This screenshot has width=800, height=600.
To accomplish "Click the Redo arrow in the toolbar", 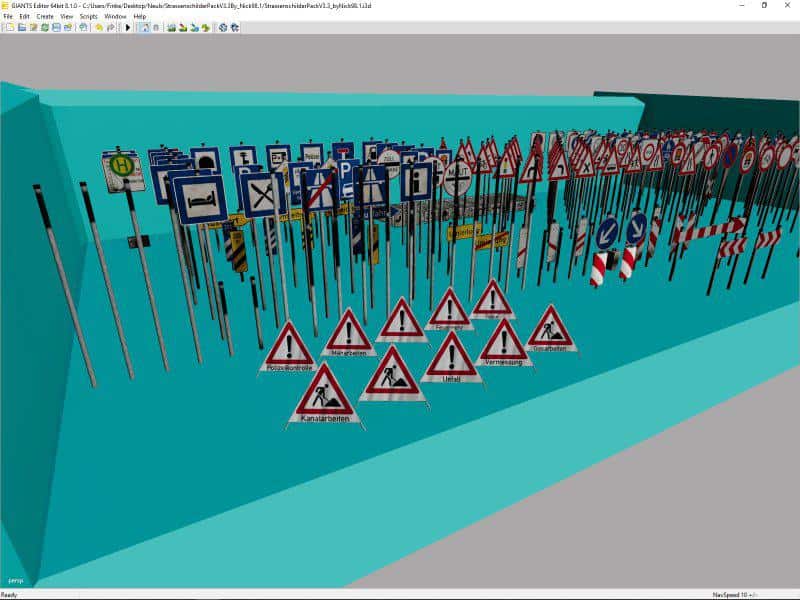I will coord(110,27).
